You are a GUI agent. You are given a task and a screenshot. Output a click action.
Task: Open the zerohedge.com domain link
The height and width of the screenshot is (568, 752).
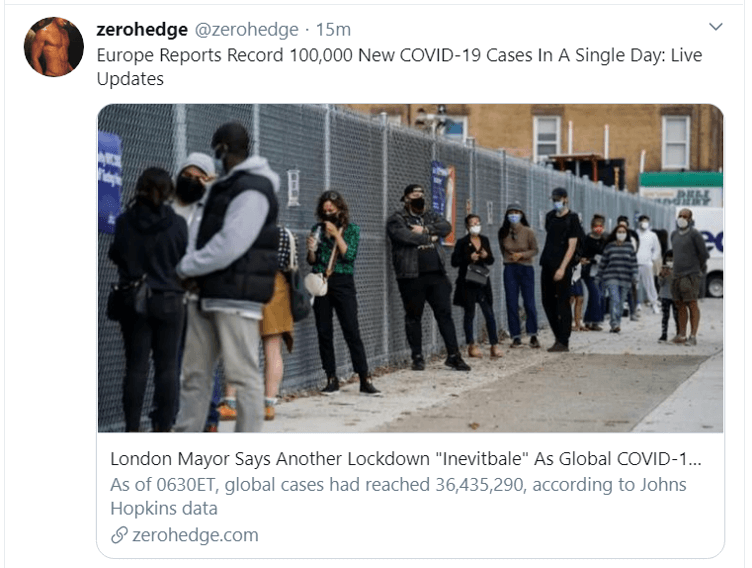click(195, 535)
